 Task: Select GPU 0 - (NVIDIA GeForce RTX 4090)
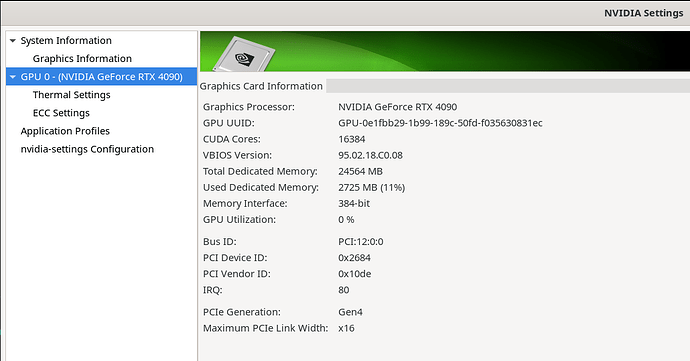[x=102, y=77]
